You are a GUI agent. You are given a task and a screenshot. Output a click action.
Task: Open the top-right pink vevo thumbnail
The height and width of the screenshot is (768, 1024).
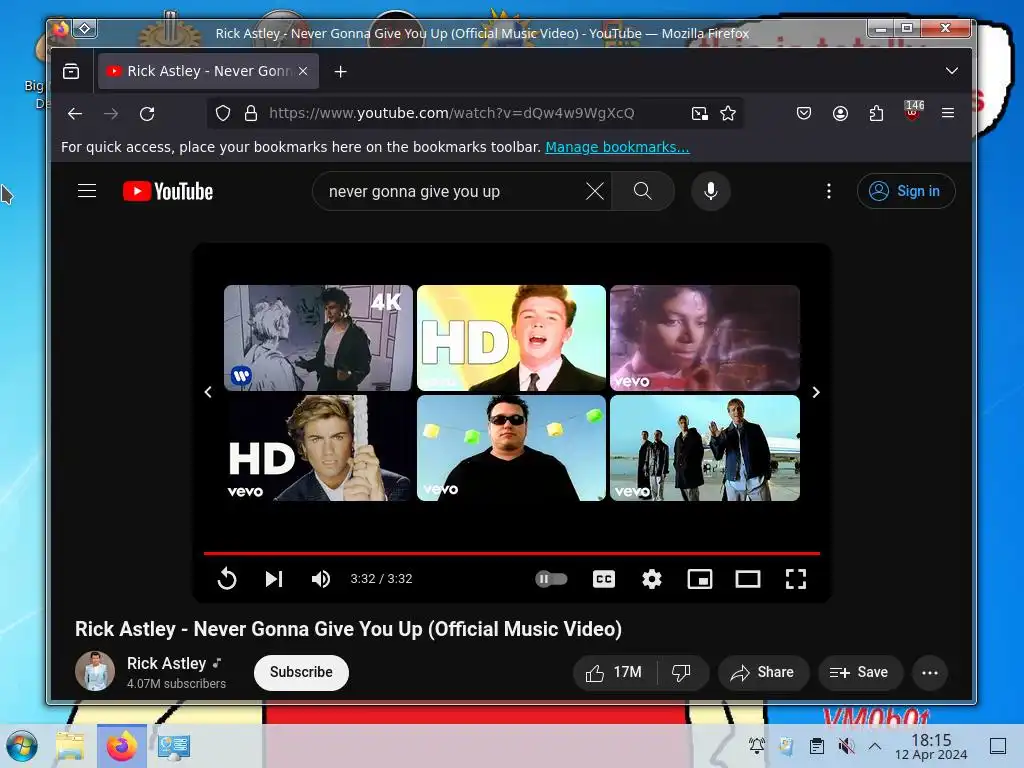coord(705,338)
